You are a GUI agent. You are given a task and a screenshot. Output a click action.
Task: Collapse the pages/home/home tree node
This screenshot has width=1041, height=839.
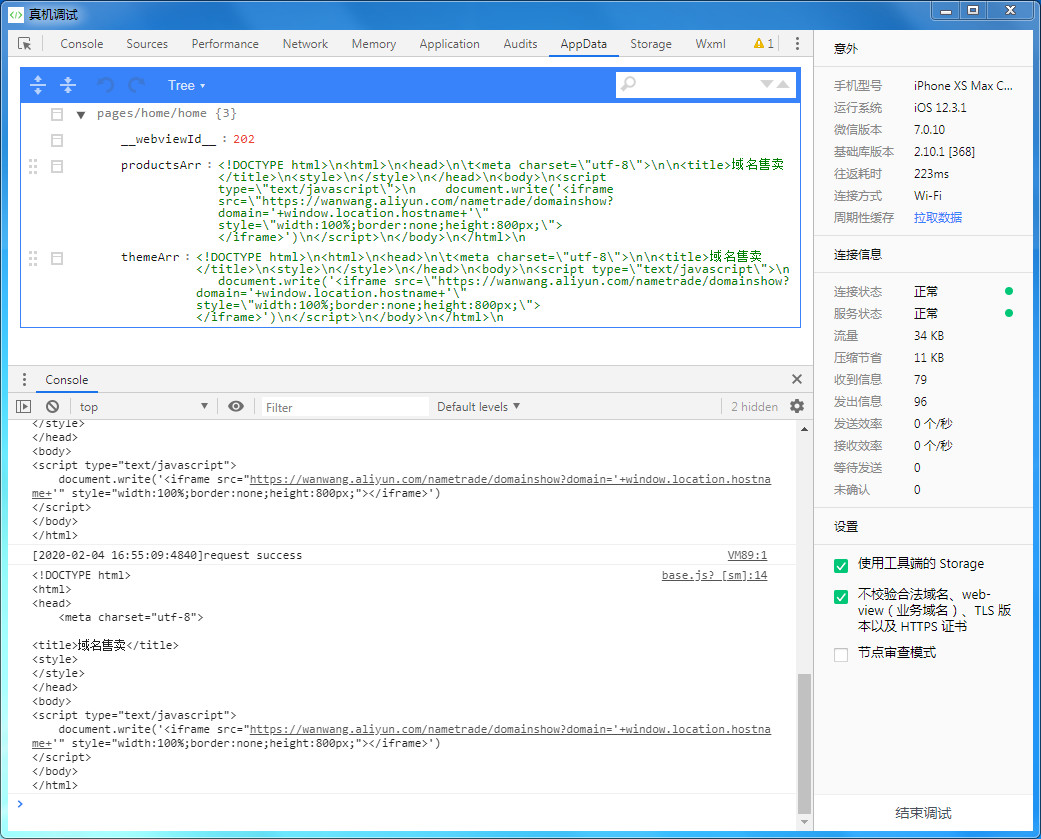click(81, 115)
